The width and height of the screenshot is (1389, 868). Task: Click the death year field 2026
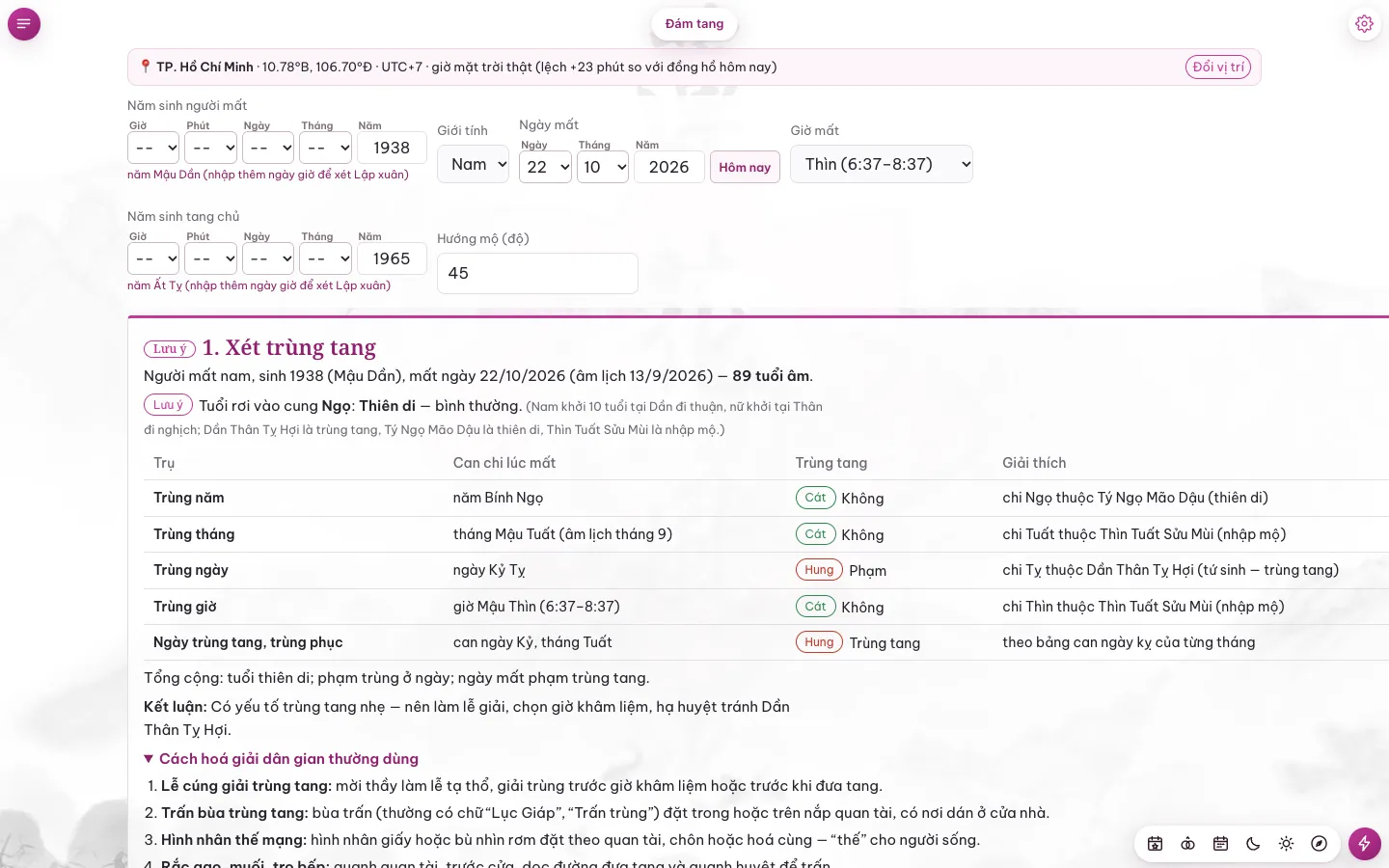point(669,167)
